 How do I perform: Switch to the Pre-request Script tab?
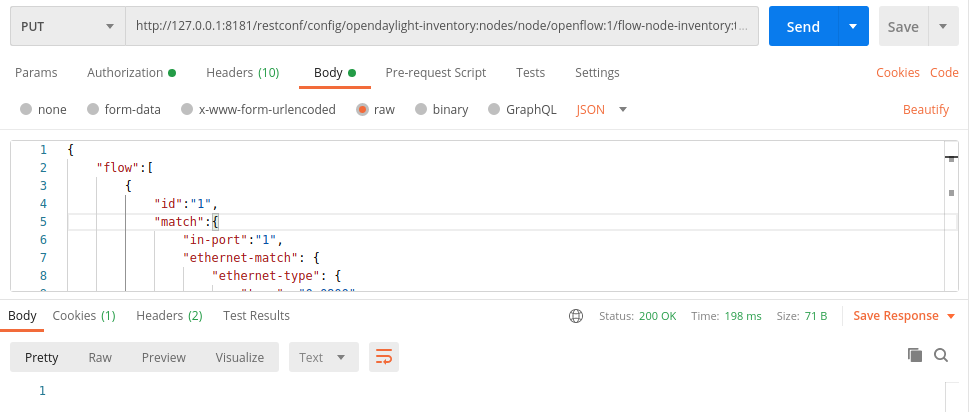(x=436, y=73)
